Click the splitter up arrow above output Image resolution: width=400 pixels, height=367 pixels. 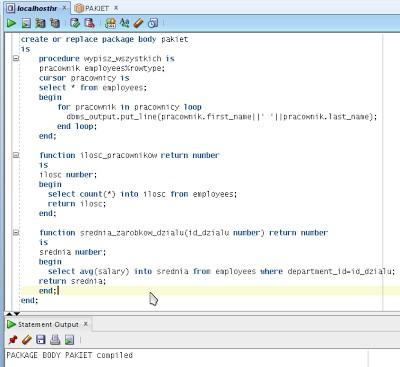pyautogui.click(x=9, y=314)
